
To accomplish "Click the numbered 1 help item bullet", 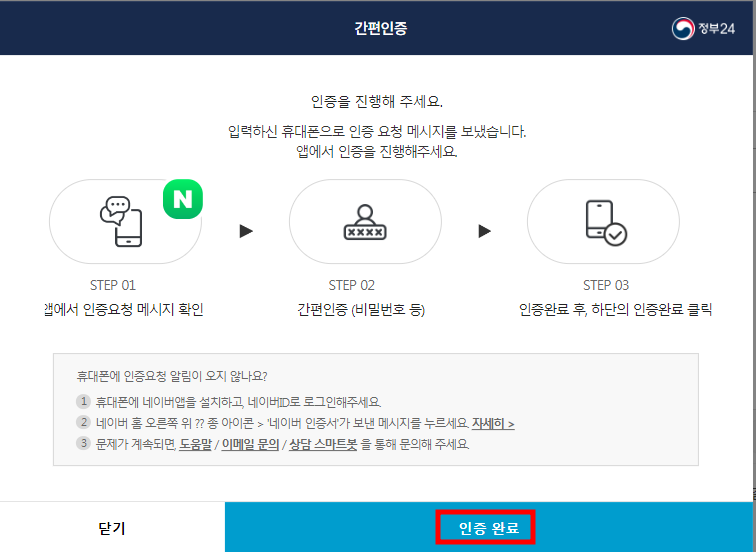I will pyautogui.click(x=83, y=401).
